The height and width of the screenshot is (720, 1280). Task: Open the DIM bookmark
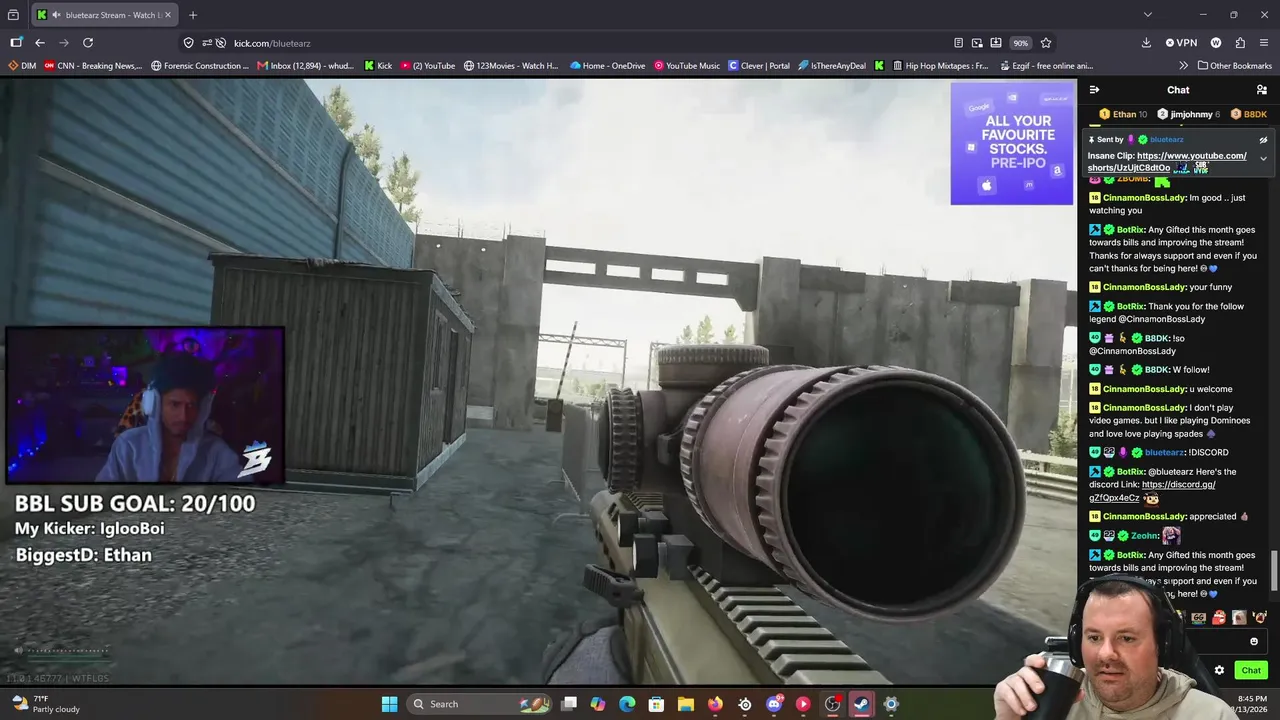22,66
